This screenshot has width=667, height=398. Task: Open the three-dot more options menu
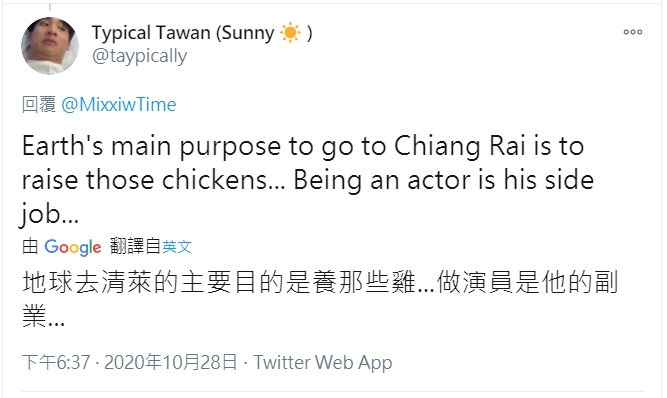click(x=633, y=32)
